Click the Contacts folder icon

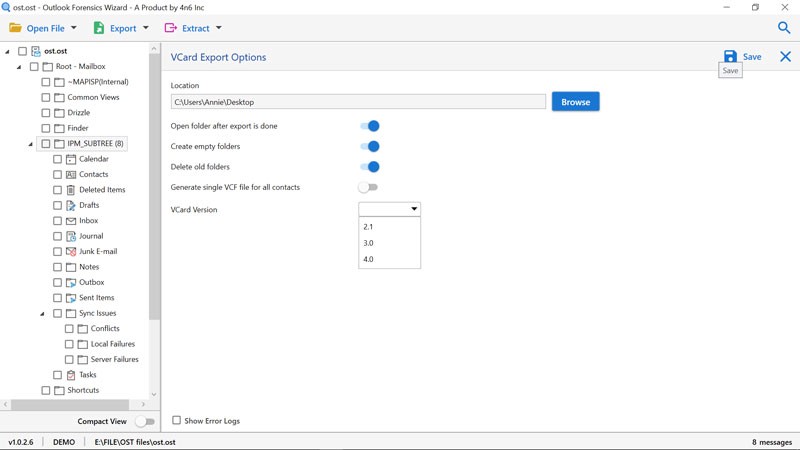coord(71,174)
